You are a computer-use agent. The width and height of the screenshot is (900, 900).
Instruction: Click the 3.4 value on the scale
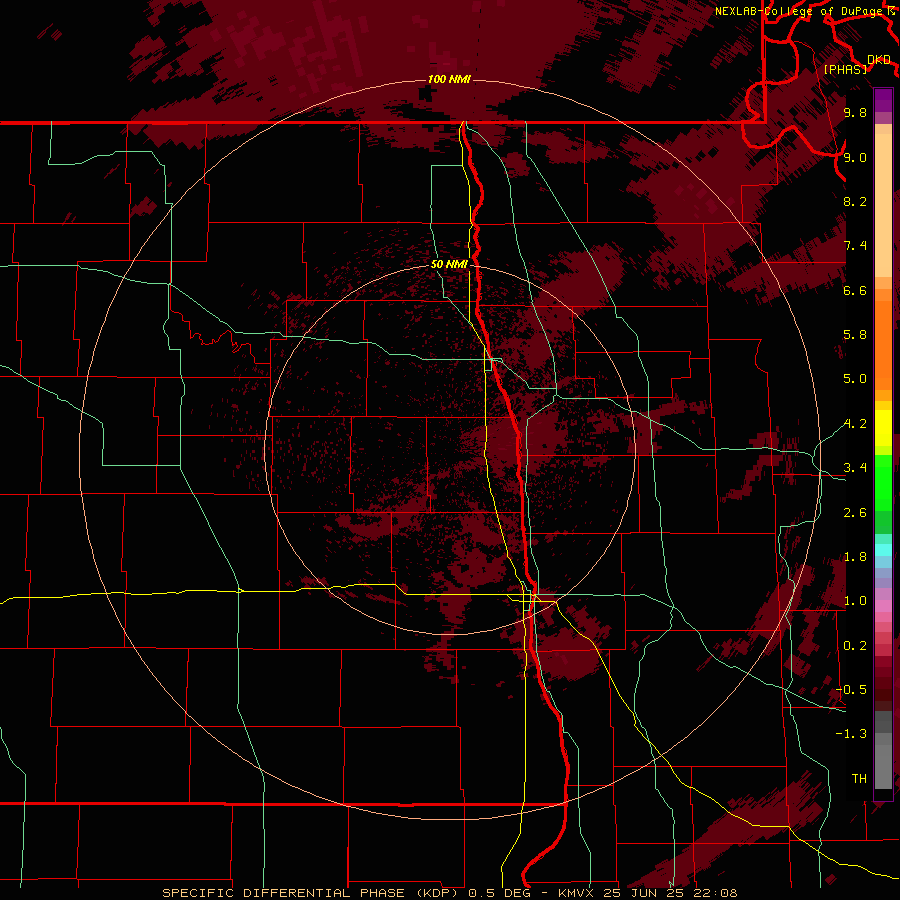pos(855,468)
